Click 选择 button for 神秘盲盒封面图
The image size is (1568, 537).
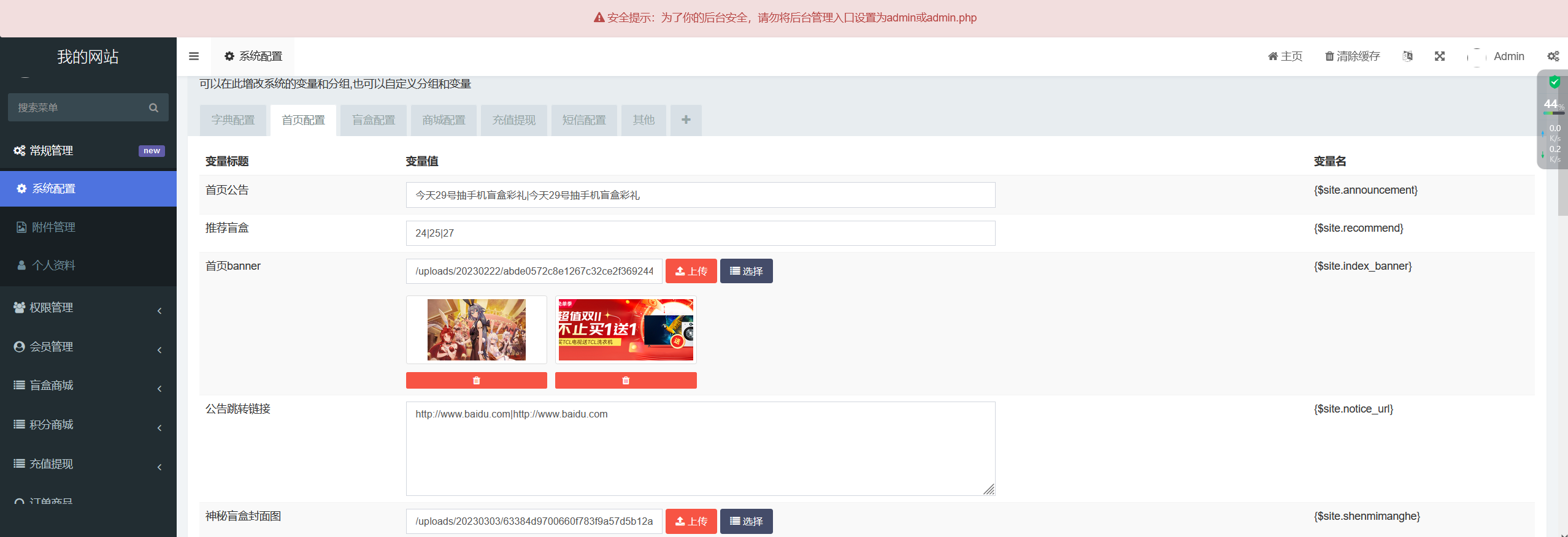pyautogui.click(x=746, y=521)
